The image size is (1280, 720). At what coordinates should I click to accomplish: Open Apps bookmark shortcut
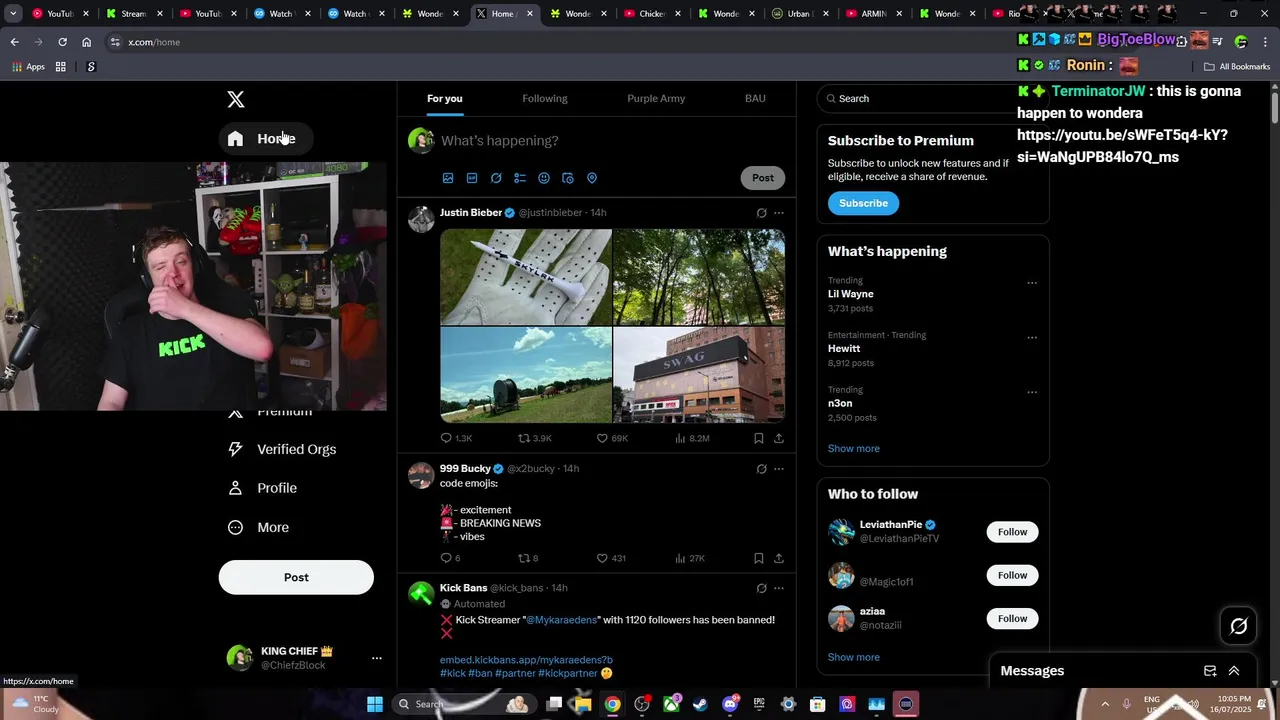coord(28,67)
